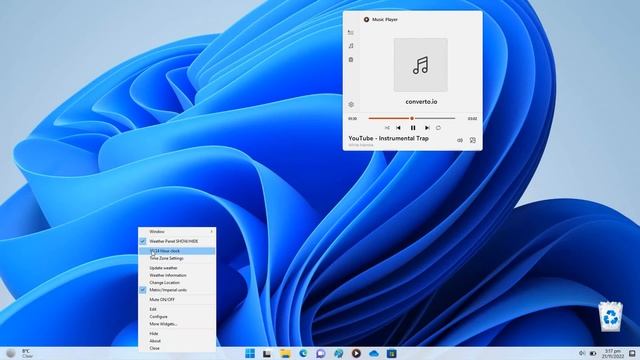Open File Explorer from the taskbar
Image resolution: width=640 pixels, height=360 pixels.
285,353
